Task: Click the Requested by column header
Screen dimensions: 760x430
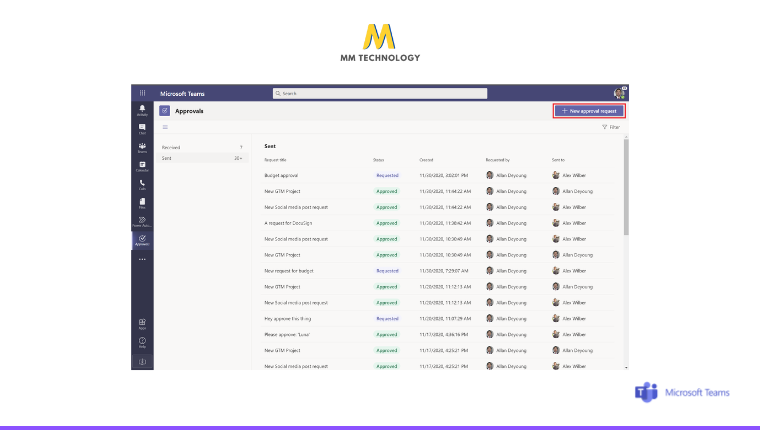Action: coord(498,159)
